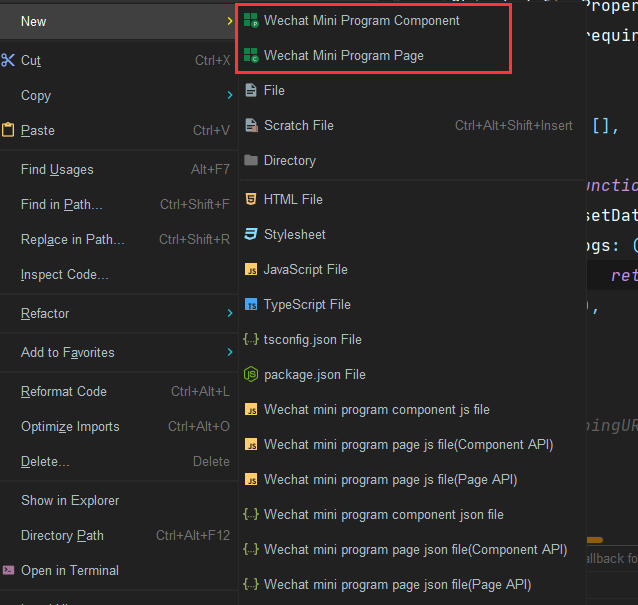This screenshot has height=605, width=638.
Task: Click the tsconfig.json braces icon
Action: click(251, 339)
